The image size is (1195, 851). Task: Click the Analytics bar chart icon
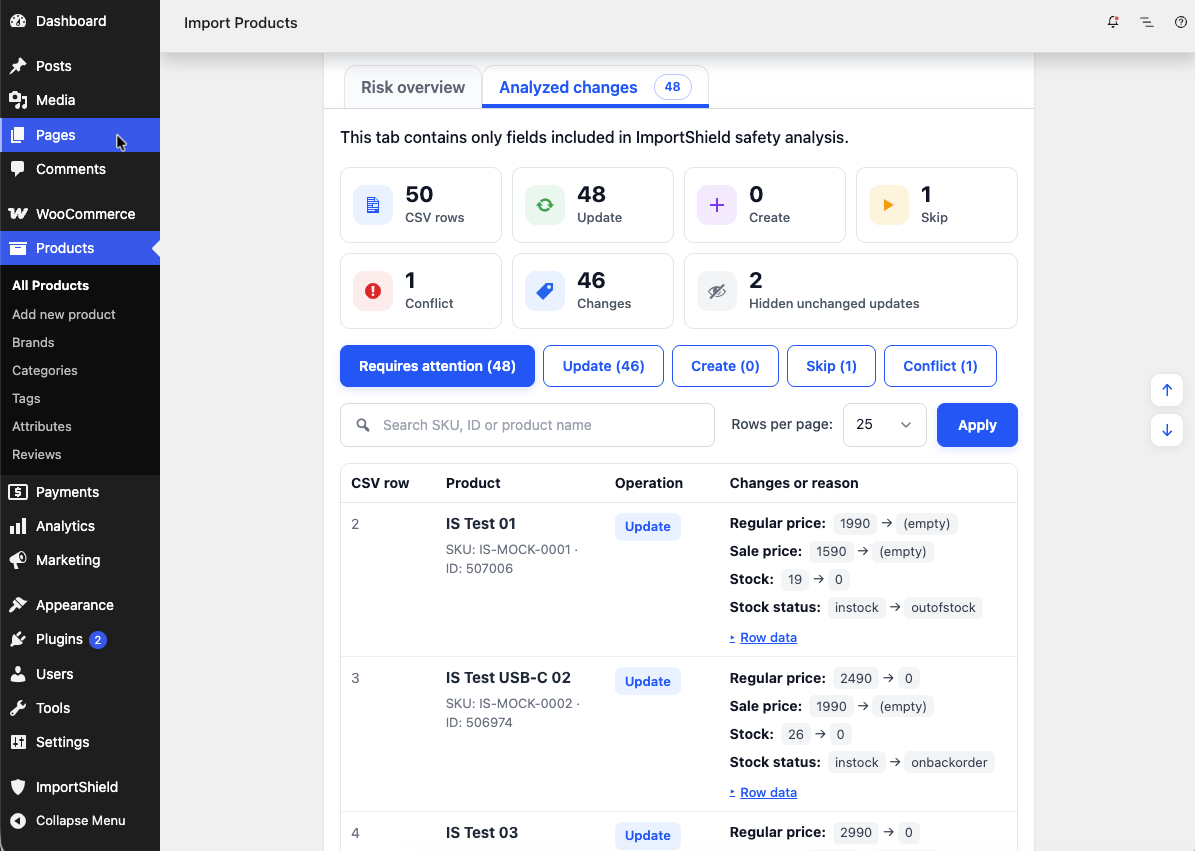[18, 526]
